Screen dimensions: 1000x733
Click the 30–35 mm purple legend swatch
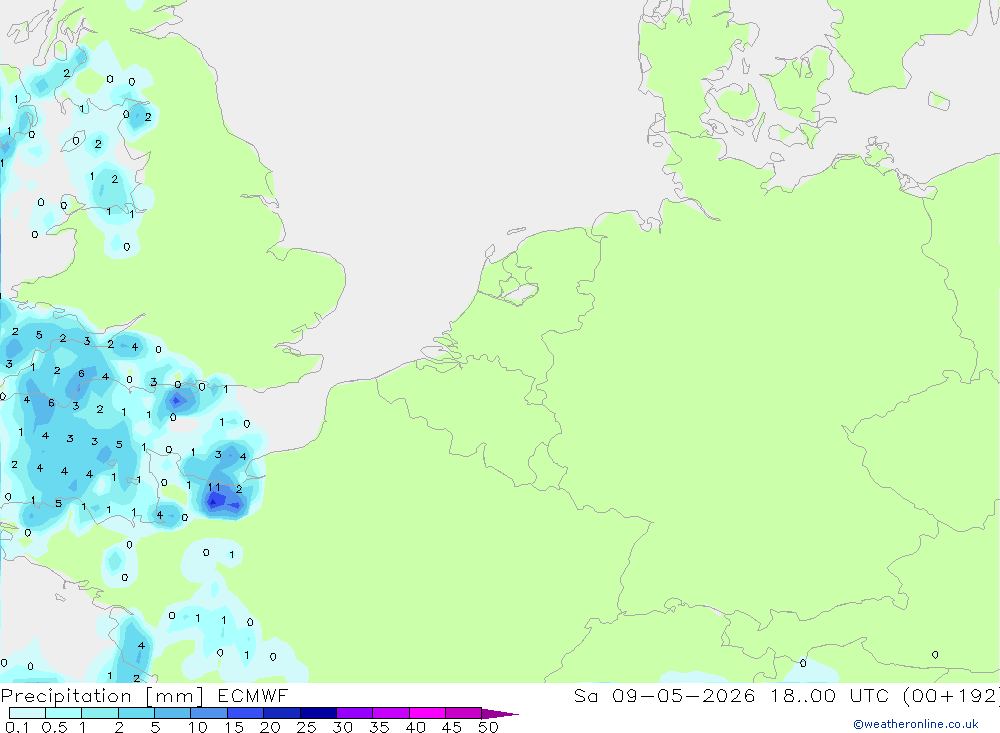click(x=355, y=713)
